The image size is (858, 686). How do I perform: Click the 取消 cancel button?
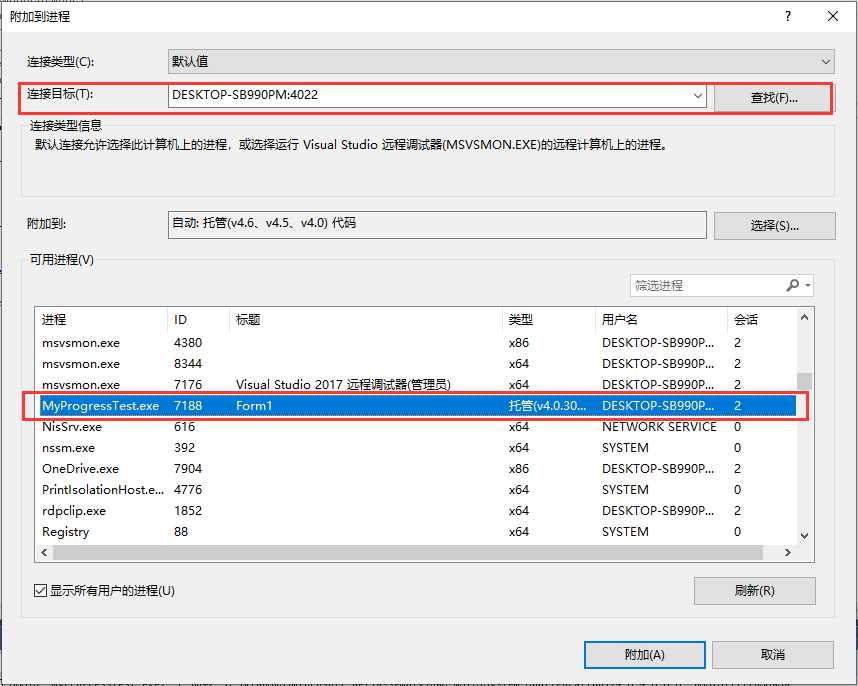773,655
